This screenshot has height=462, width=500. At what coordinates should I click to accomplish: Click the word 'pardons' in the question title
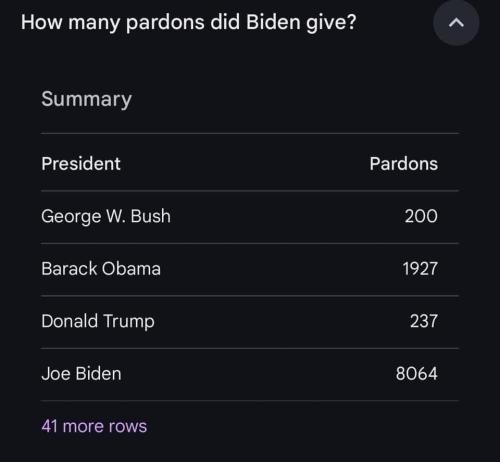pyautogui.click(x=165, y=23)
